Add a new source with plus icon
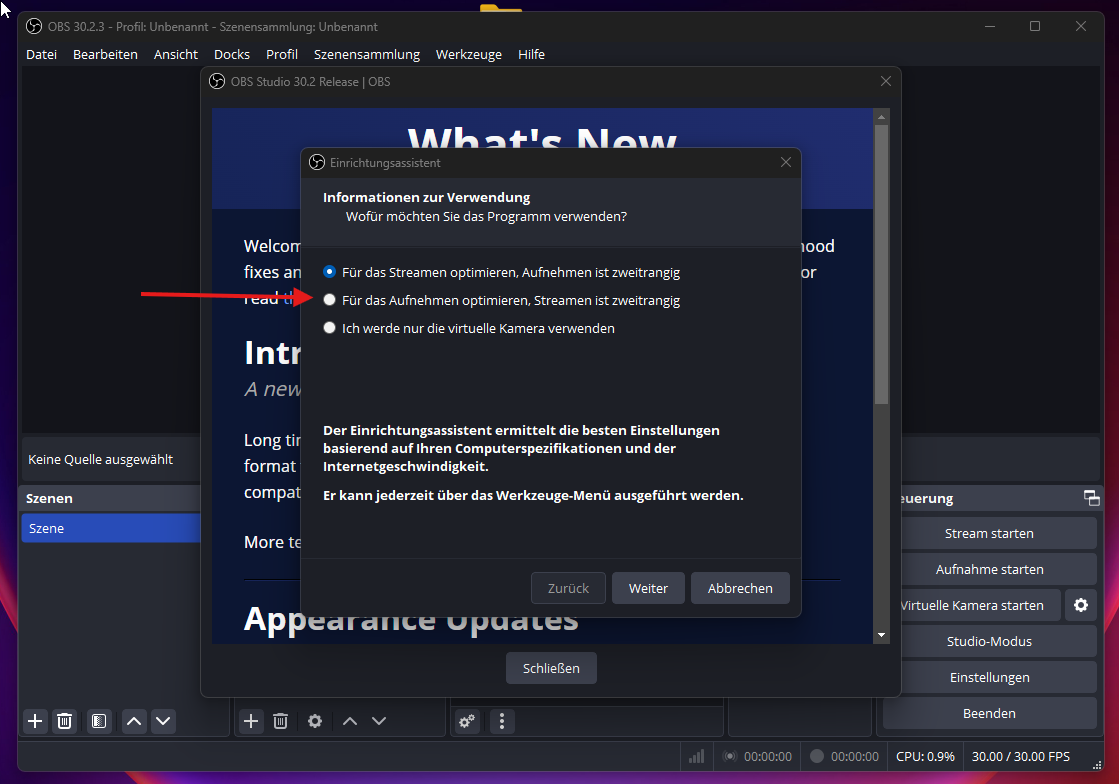The image size is (1119, 784). click(250, 721)
